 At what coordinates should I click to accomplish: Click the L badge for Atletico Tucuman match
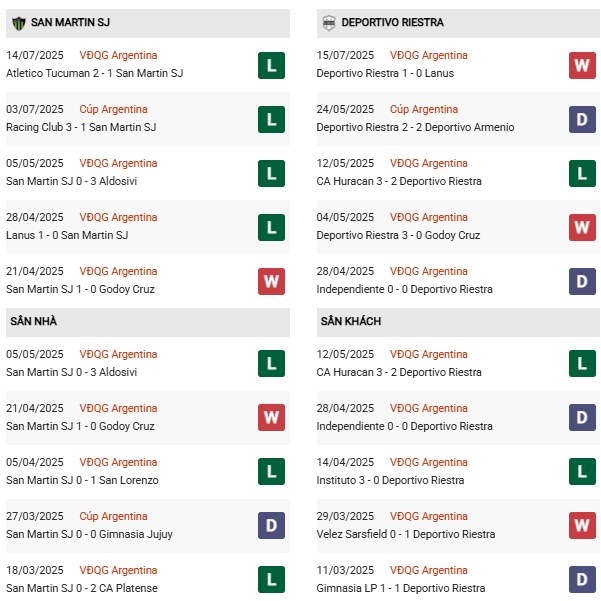270,65
